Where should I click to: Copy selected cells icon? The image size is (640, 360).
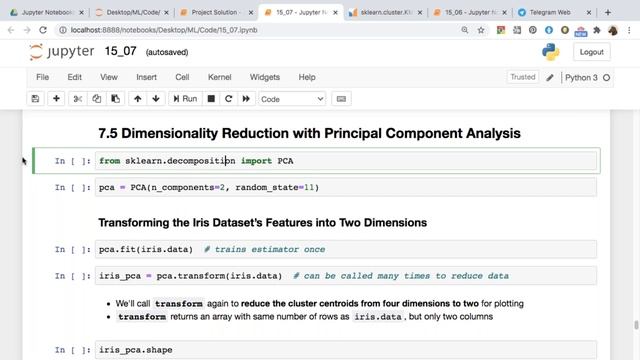tap(96, 99)
